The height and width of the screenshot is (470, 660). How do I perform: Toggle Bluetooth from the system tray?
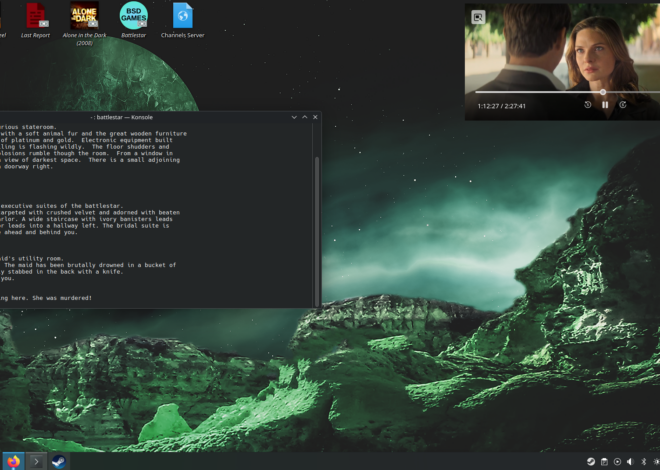(643, 462)
